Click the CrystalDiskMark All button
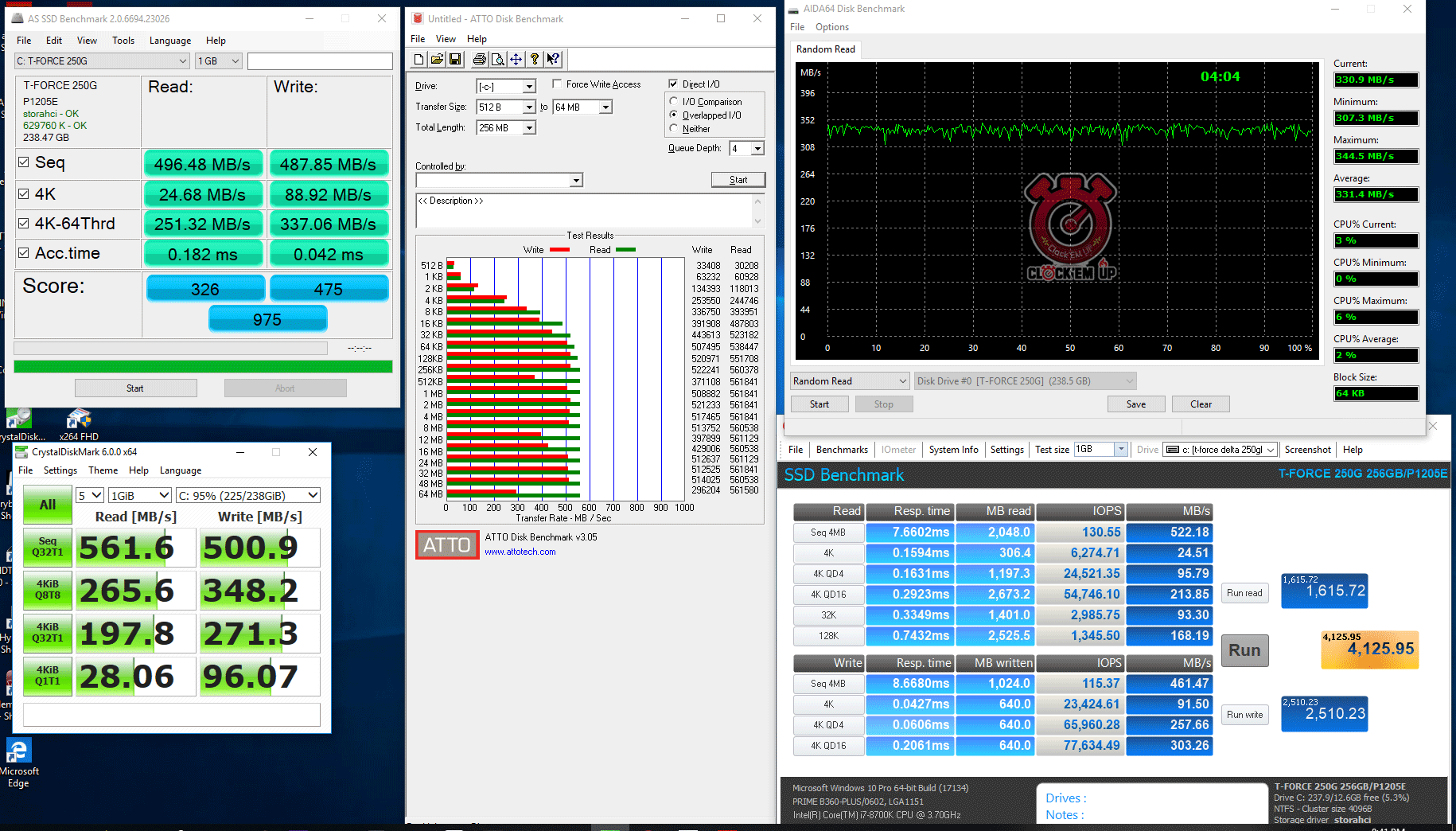This screenshot has height=831, width=1456. (48, 505)
